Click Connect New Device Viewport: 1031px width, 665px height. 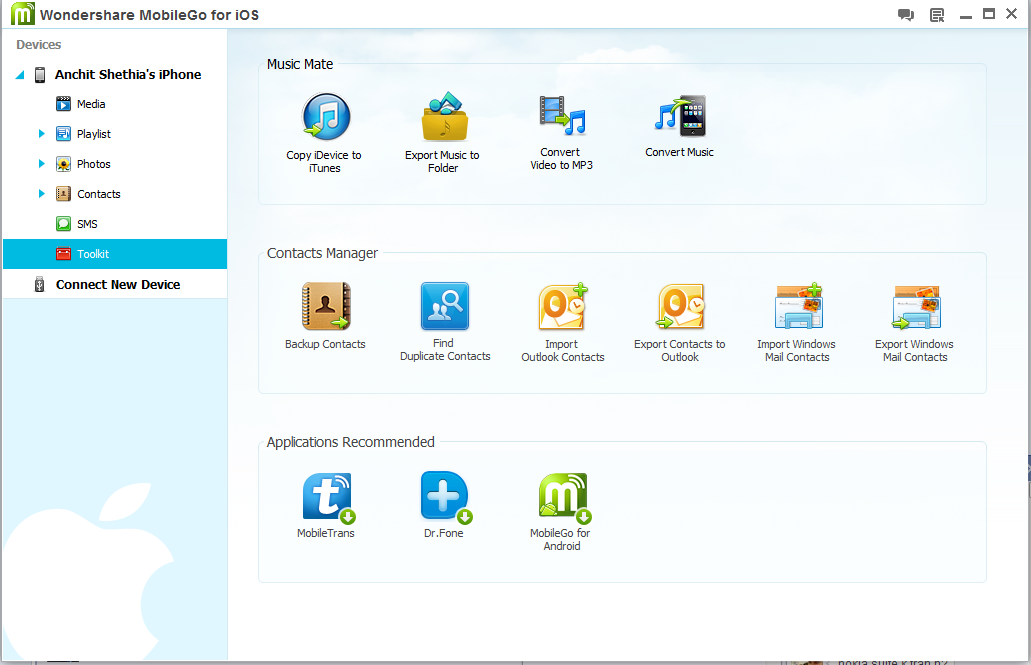pos(118,284)
